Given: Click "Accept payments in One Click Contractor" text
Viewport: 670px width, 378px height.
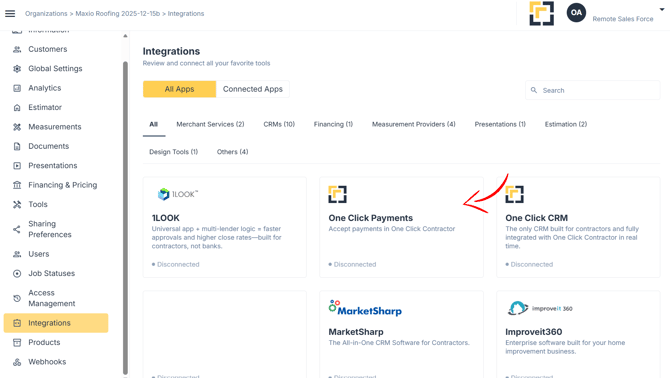Looking at the screenshot, I should point(391,229).
